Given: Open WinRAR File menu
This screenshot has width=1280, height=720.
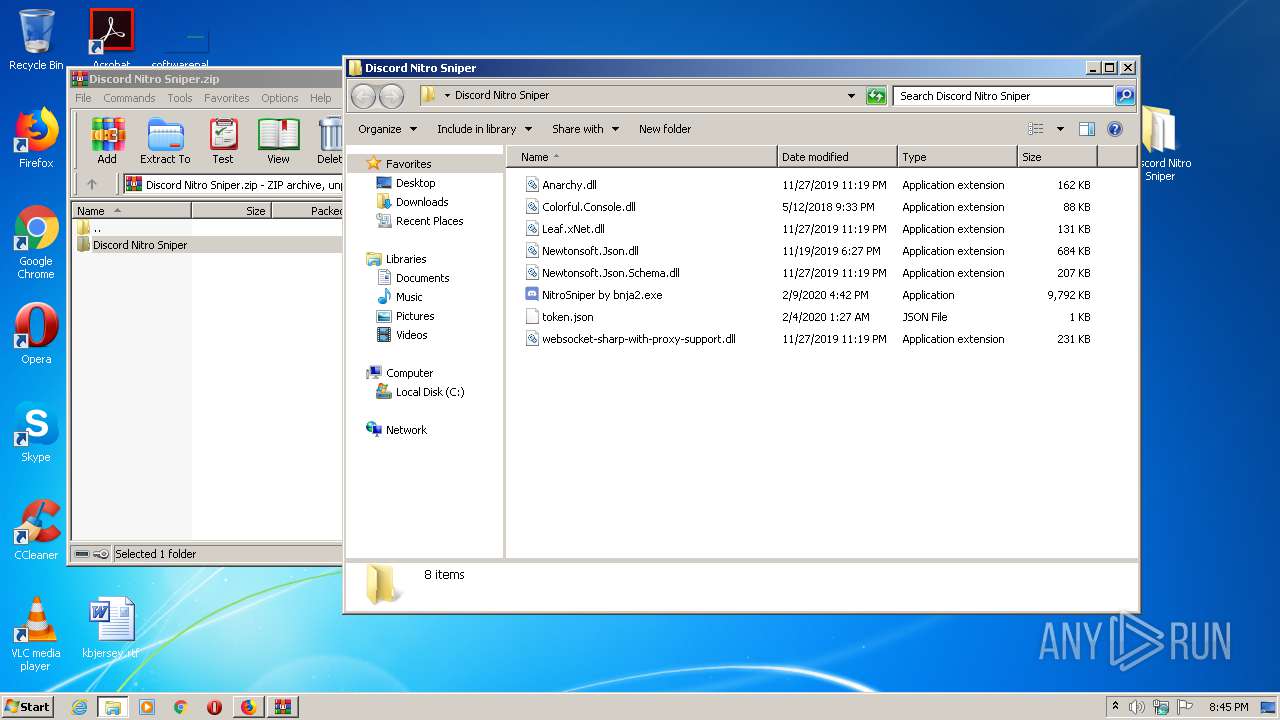Looking at the screenshot, I should pos(83,98).
